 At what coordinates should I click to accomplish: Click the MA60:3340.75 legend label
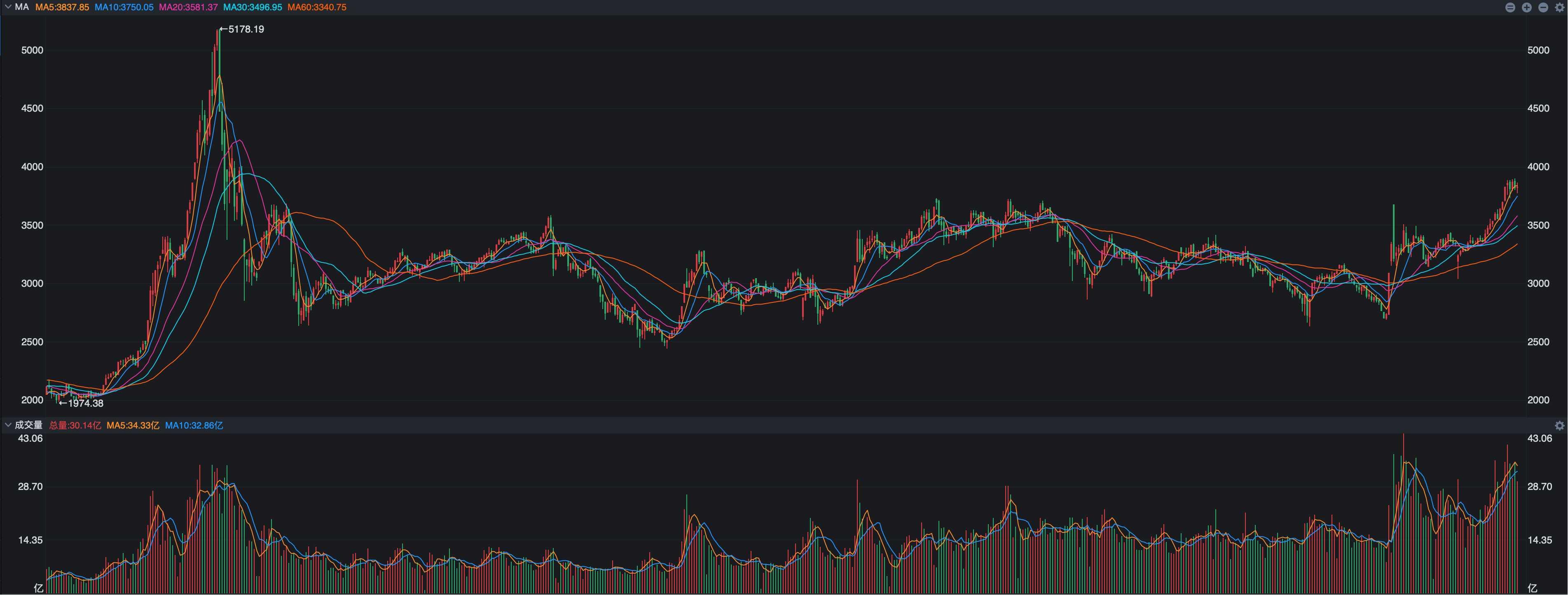pos(317,7)
